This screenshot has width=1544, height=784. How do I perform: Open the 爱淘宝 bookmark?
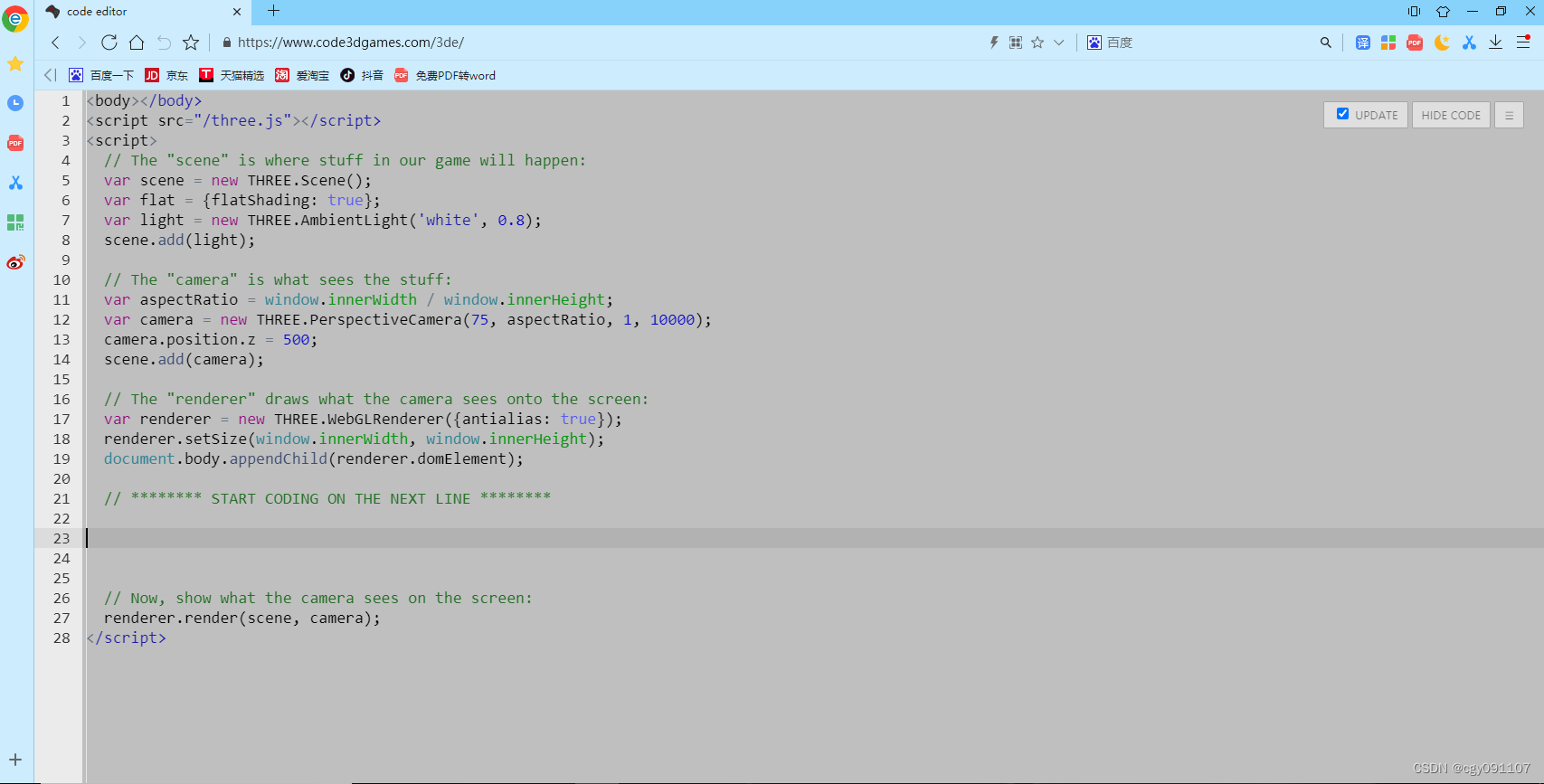pos(302,75)
